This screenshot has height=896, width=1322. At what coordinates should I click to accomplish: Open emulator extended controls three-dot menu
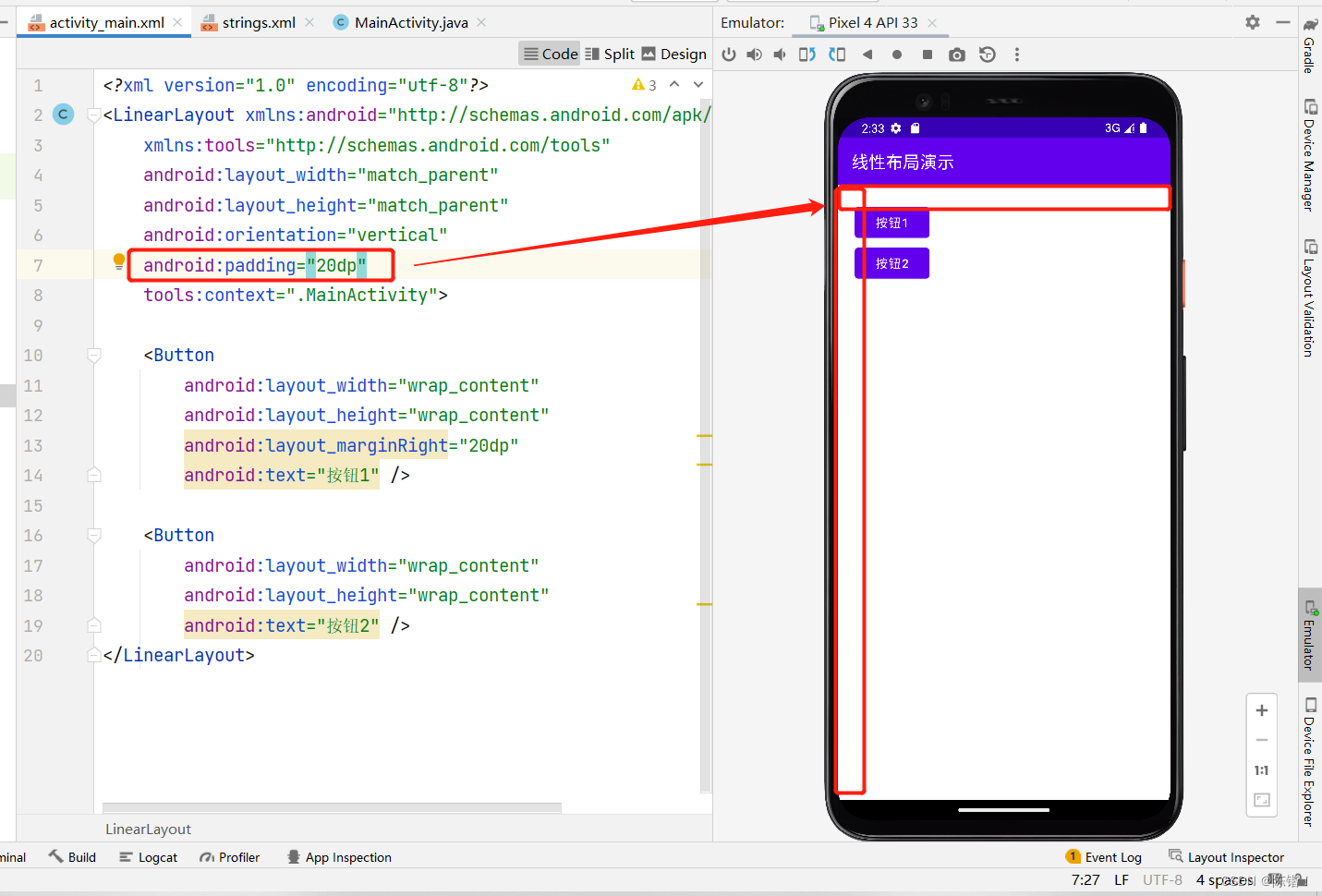click(x=1017, y=54)
